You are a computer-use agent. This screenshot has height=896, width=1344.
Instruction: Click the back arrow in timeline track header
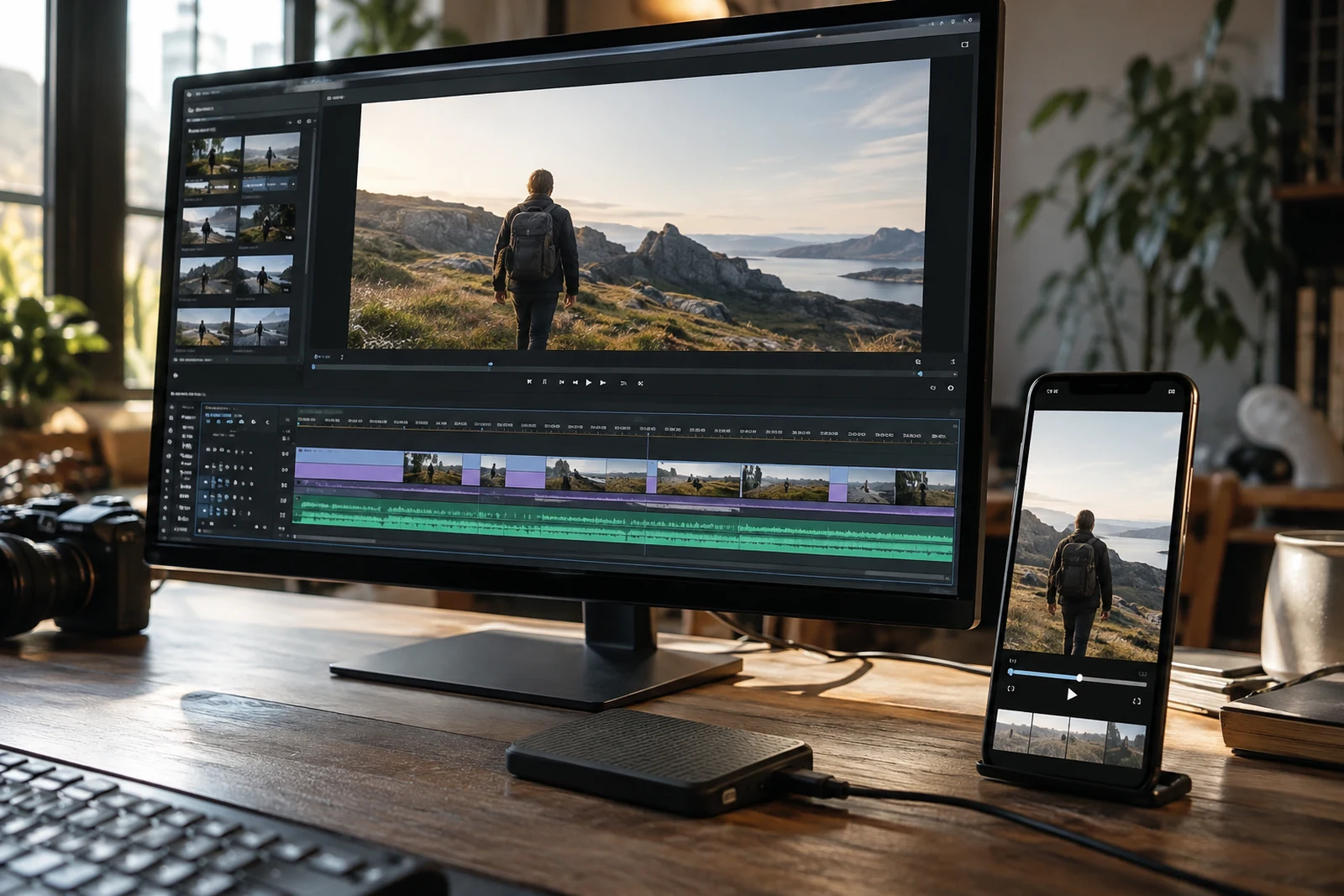(267, 422)
